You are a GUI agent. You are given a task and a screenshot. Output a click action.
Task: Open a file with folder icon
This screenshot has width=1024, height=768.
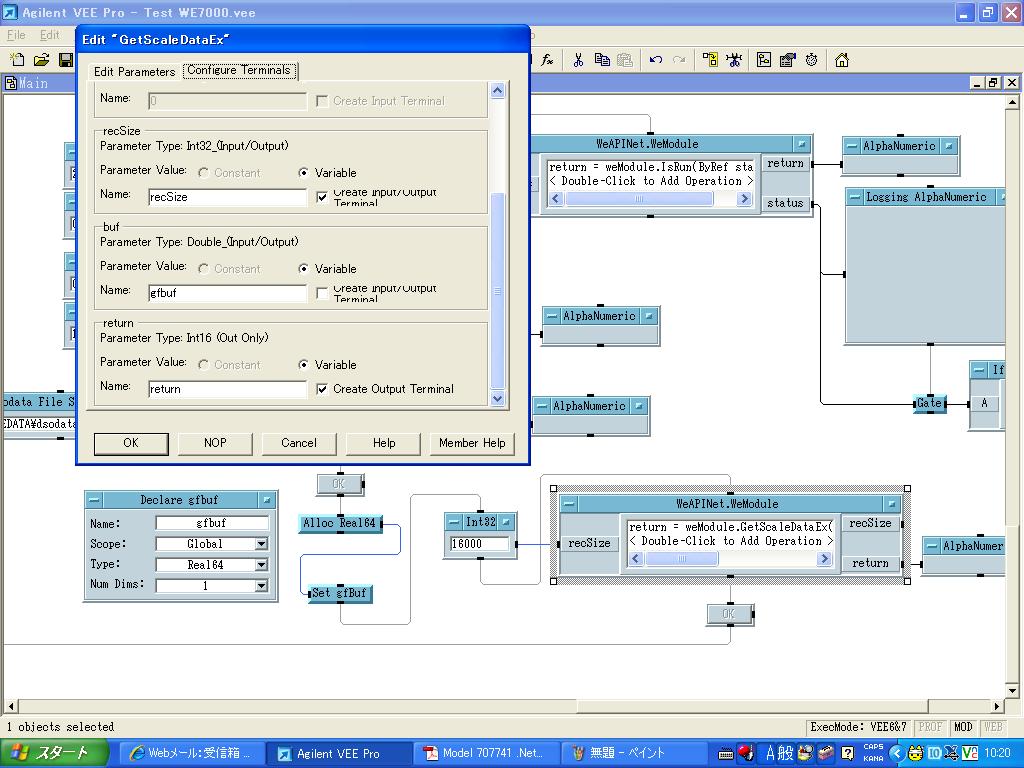[x=41, y=60]
